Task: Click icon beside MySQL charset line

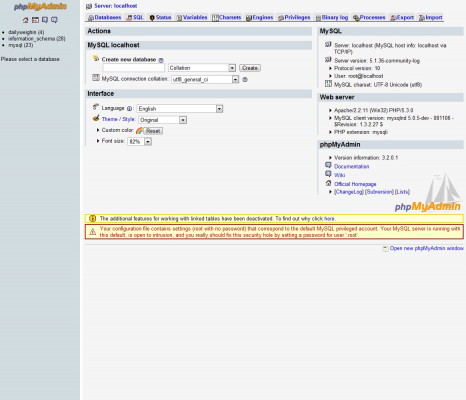Action: click(x=328, y=84)
